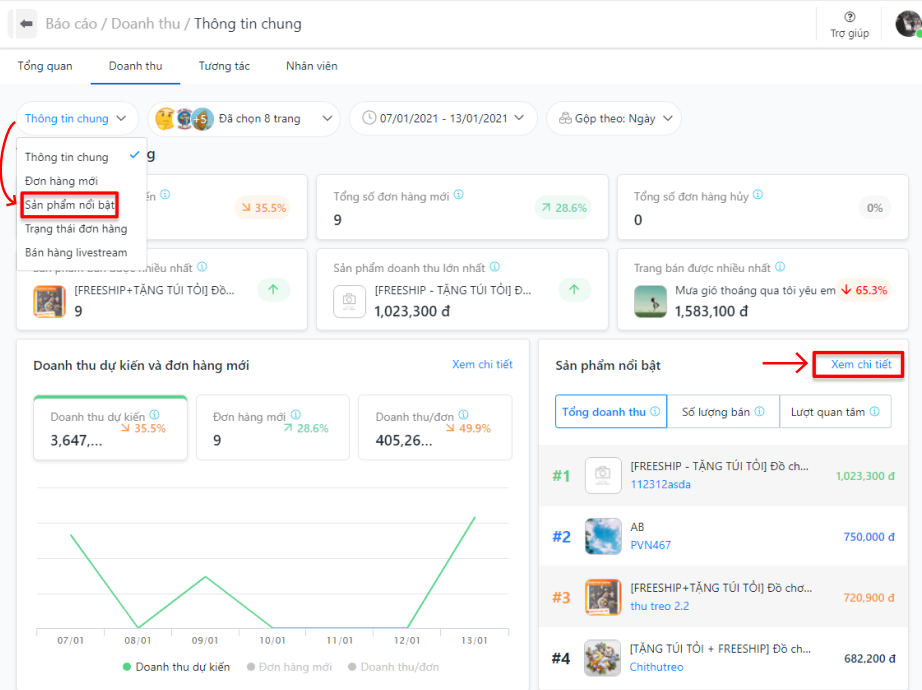Expand the Thông tin chung dropdown
This screenshot has width=922, height=690.
77,119
